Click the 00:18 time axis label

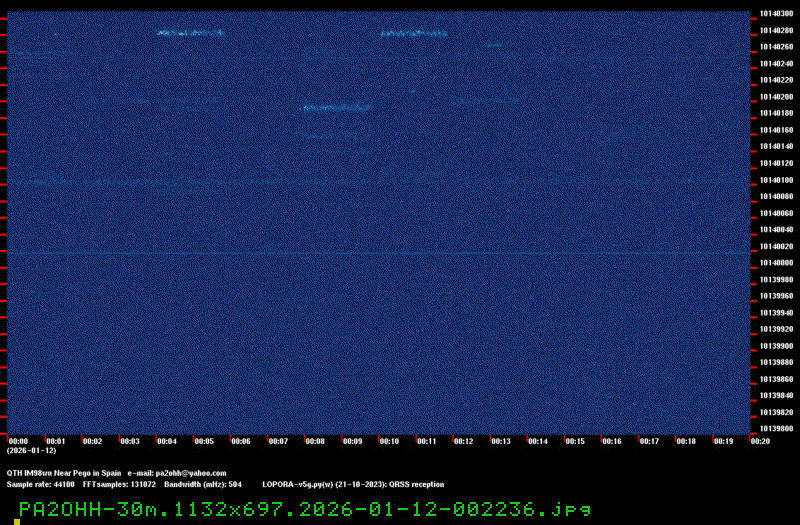686,441
